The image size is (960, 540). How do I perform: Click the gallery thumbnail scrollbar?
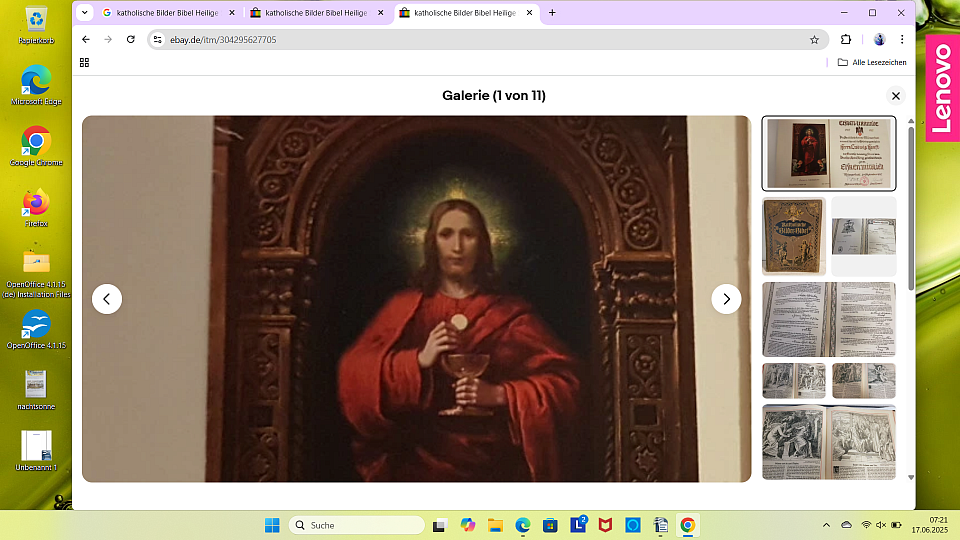pyautogui.click(x=910, y=208)
